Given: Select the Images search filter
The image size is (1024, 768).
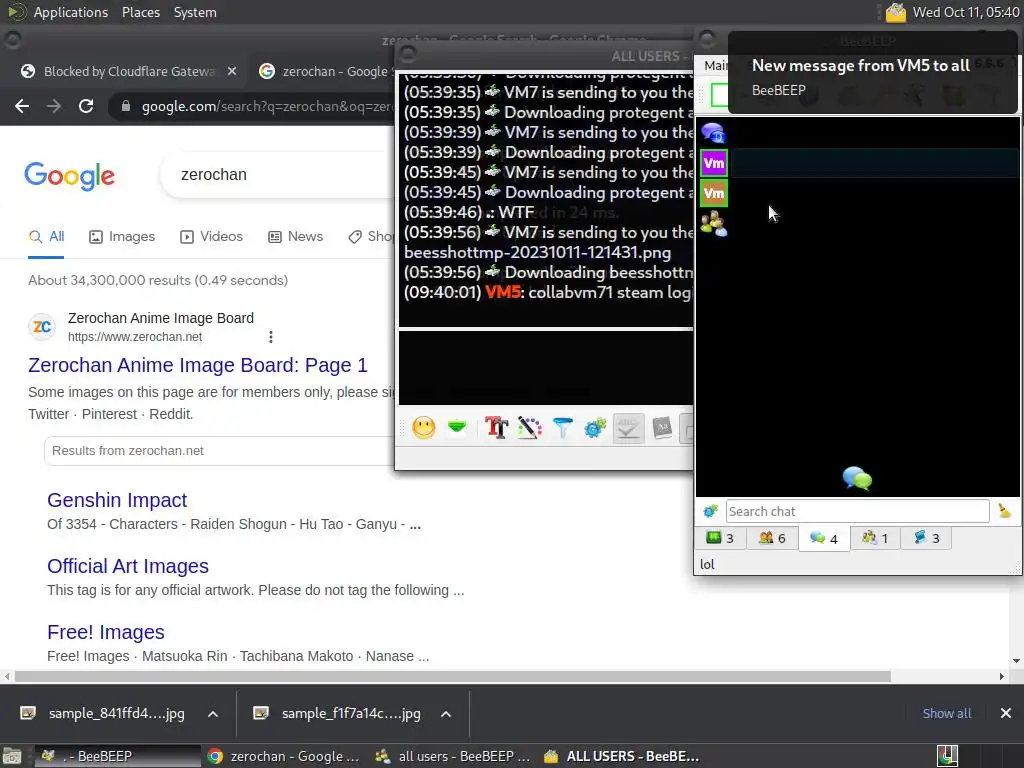Looking at the screenshot, I should (122, 236).
